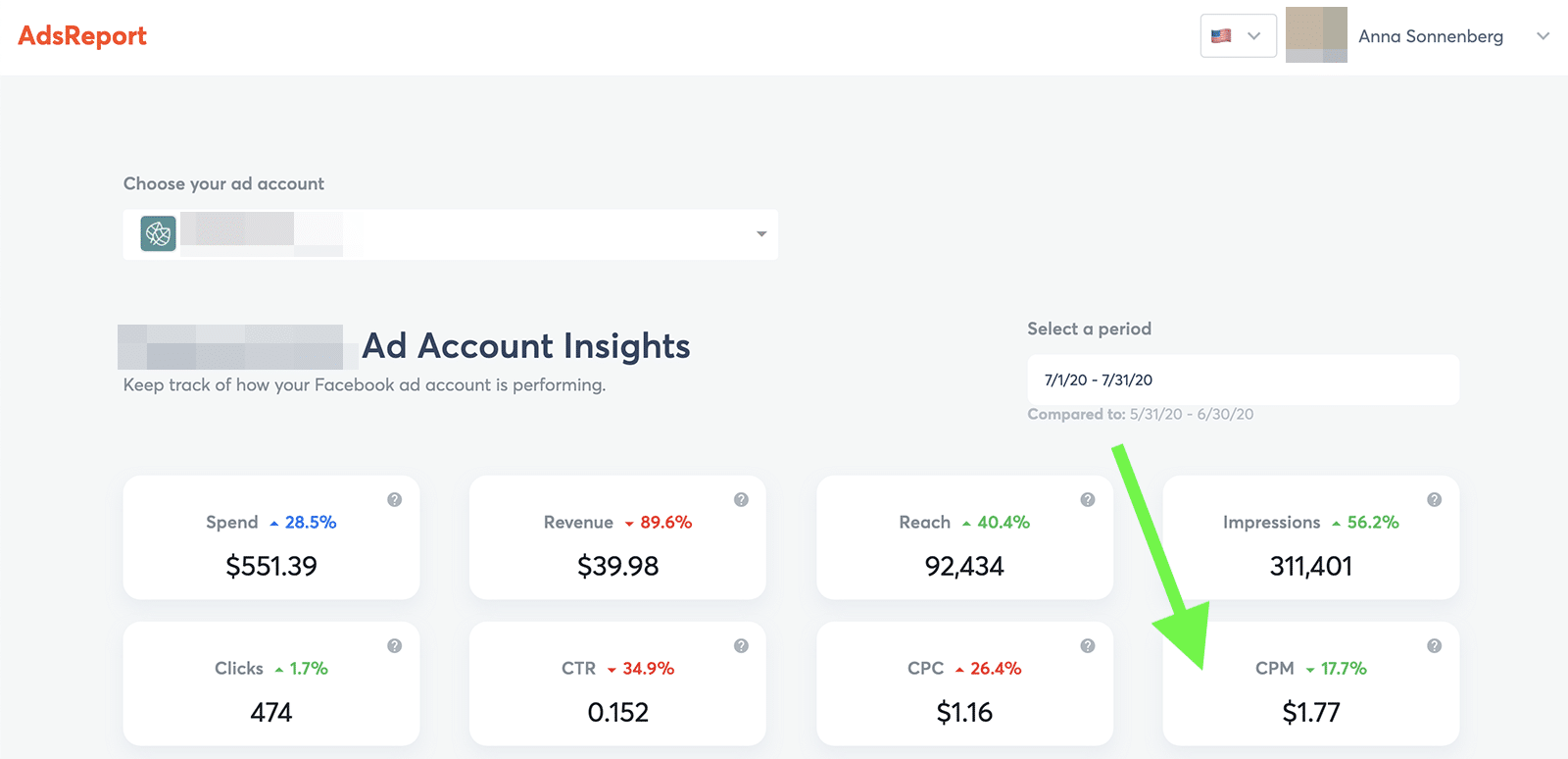Click the help icon on Spend card
Screen dimensions: 1568x759
click(x=394, y=500)
